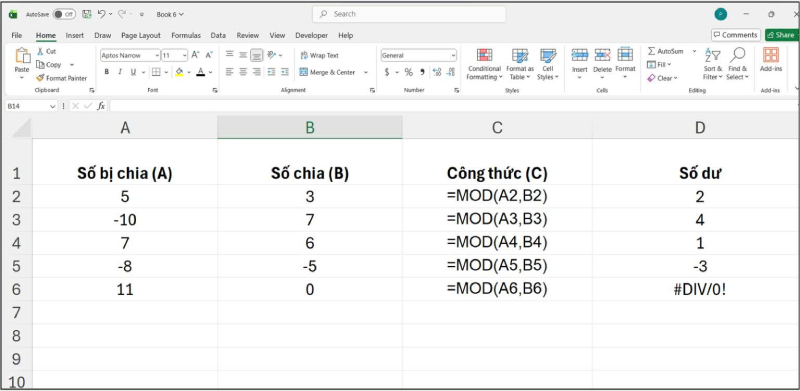Select cell with #DIV/0! error
This screenshot has width=800, height=391.
(699, 289)
